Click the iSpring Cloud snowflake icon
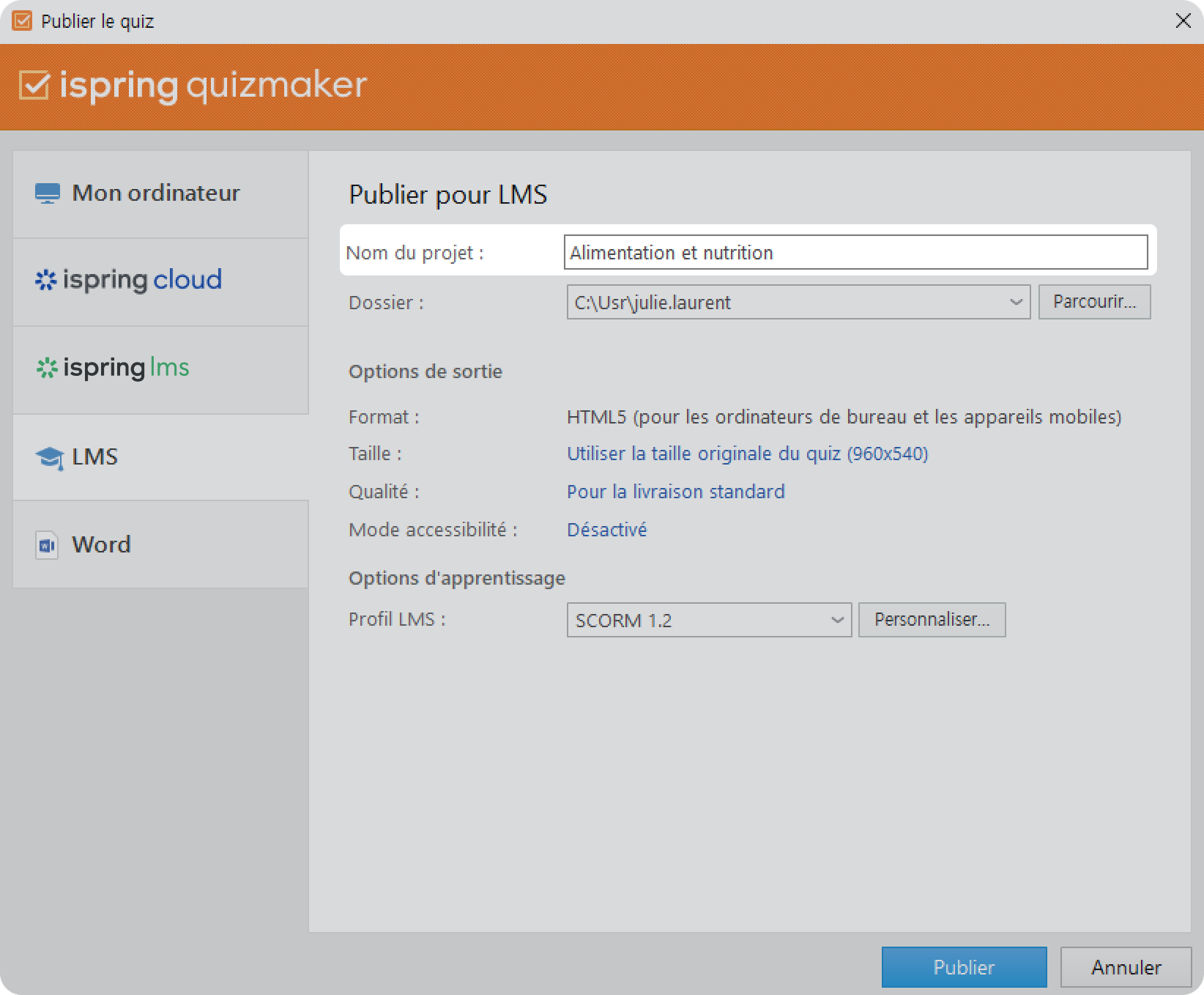 click(x=46, y=280)
